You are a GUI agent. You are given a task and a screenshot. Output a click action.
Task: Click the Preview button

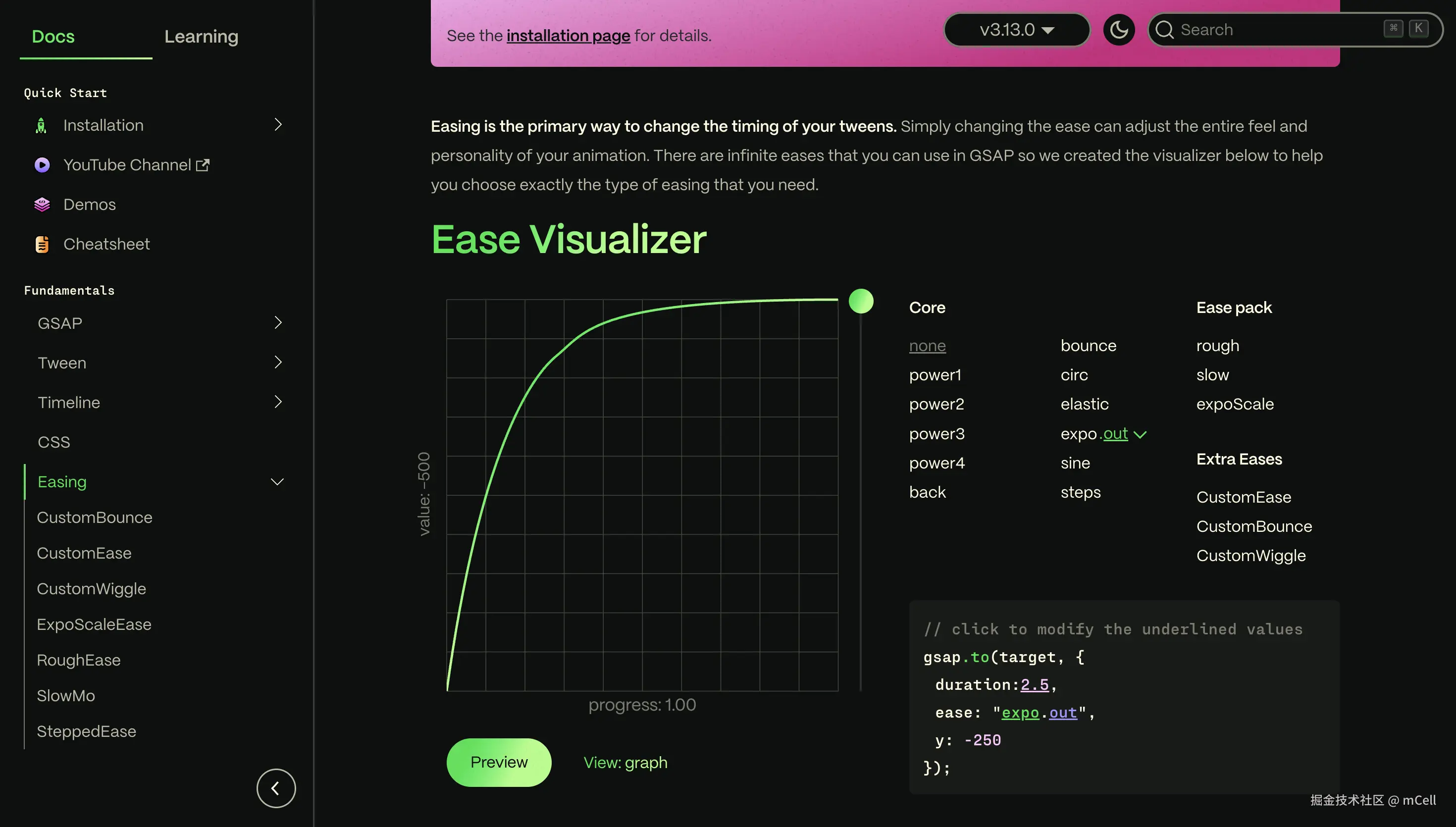coord(499,762)
